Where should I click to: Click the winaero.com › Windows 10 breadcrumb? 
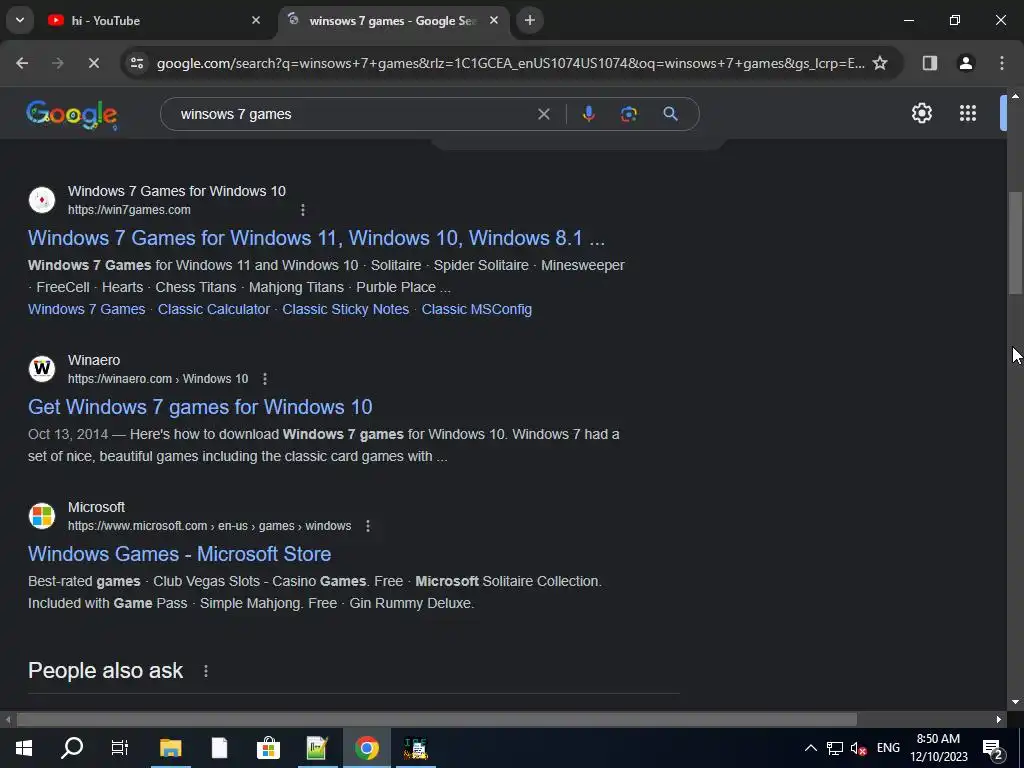(x=158, y=379)
